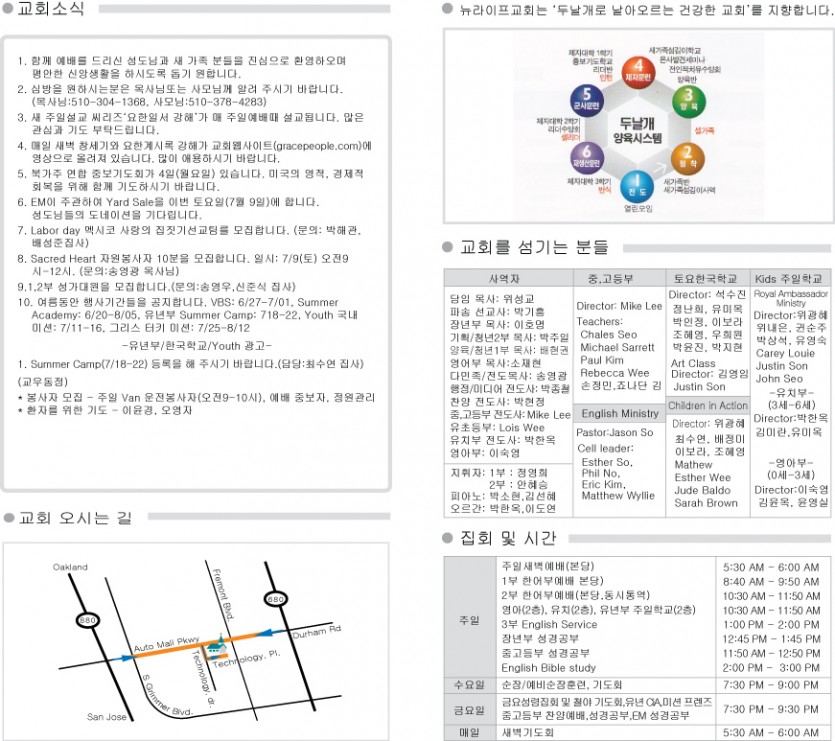Select the 토요한국학교 column header

pos(706,278)
